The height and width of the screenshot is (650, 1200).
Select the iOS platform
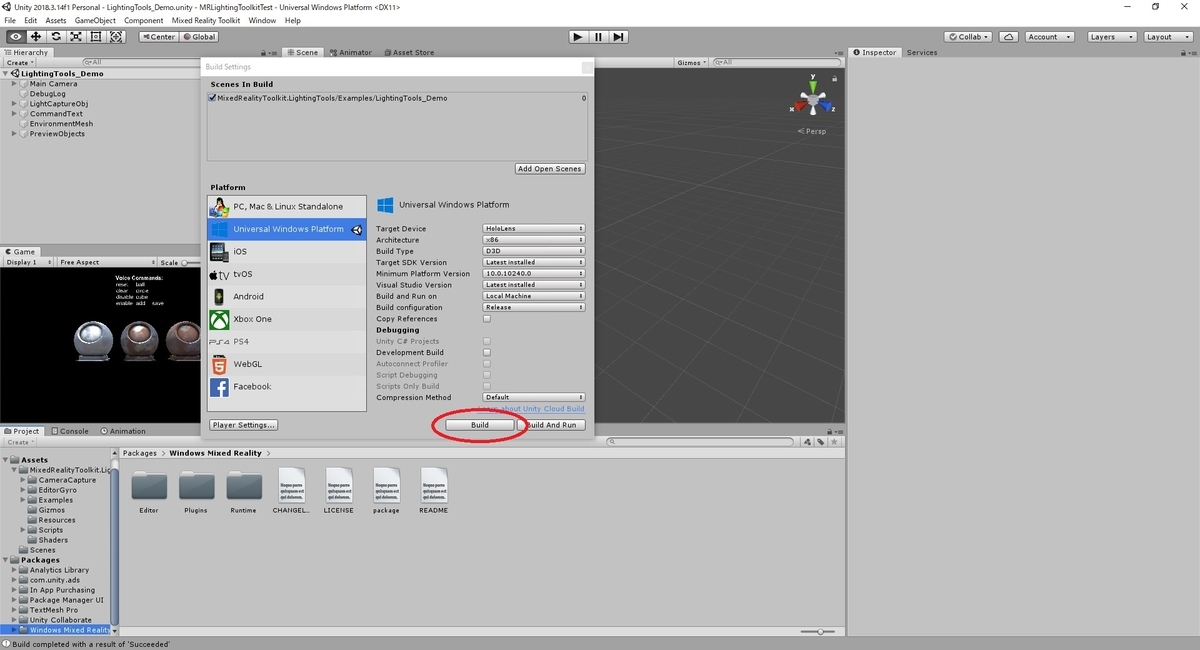287,252
